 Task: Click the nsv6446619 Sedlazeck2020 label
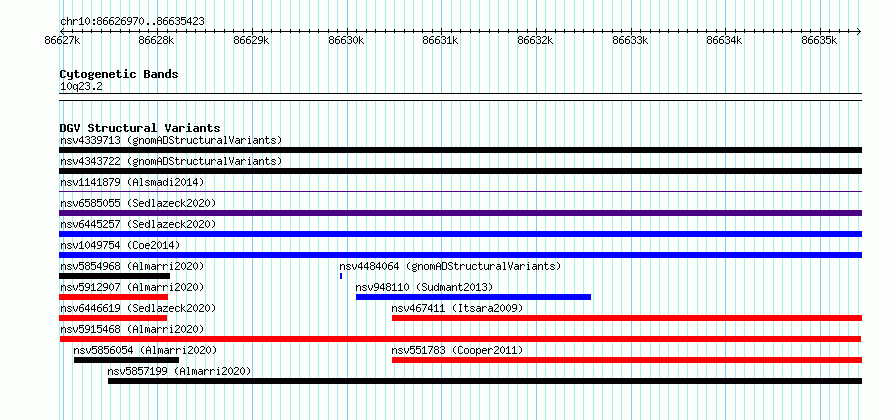pyautogui.click(x=138, y=308)
